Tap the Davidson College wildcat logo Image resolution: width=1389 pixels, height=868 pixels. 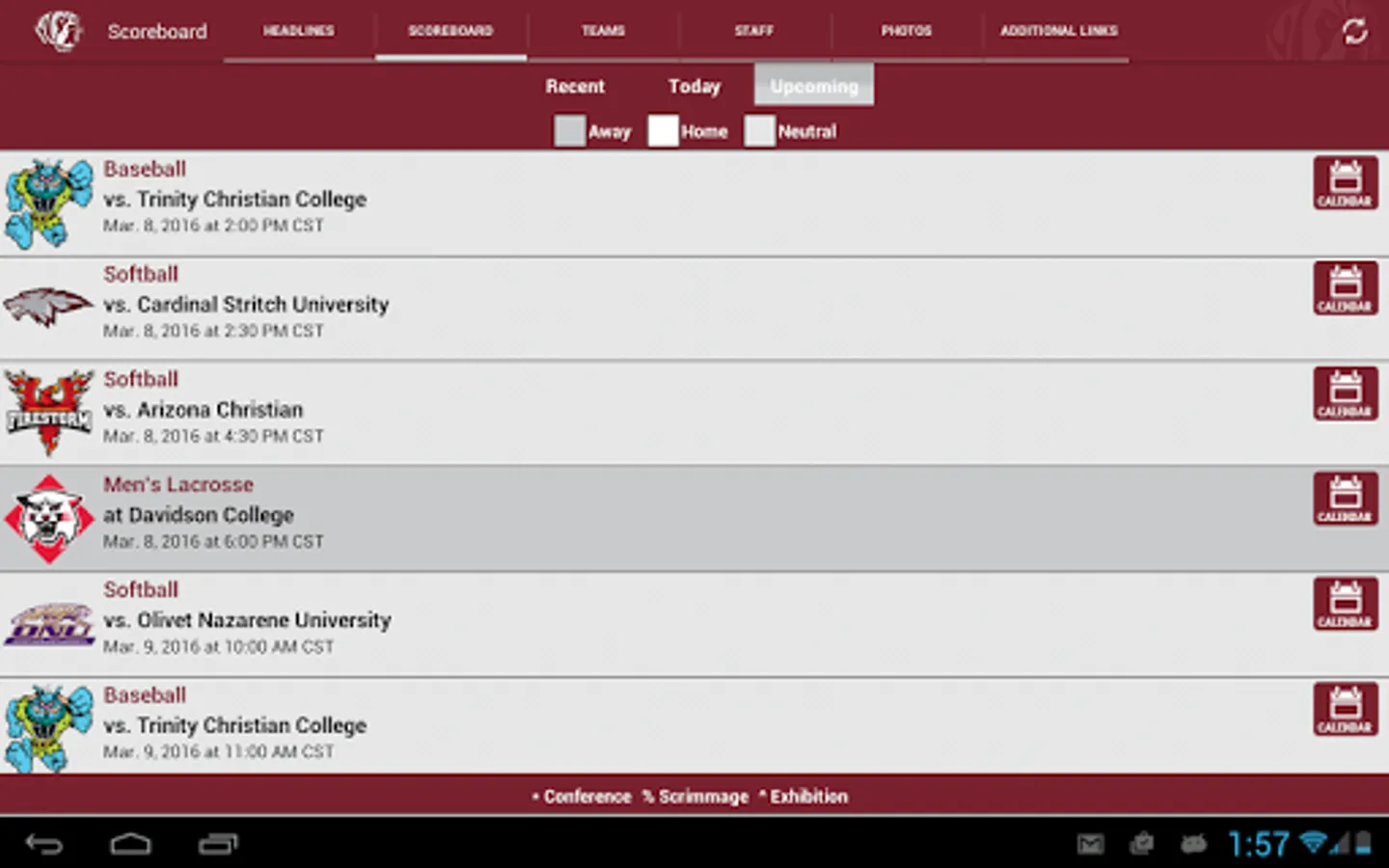pyautogui.click(x=48, y=519)
